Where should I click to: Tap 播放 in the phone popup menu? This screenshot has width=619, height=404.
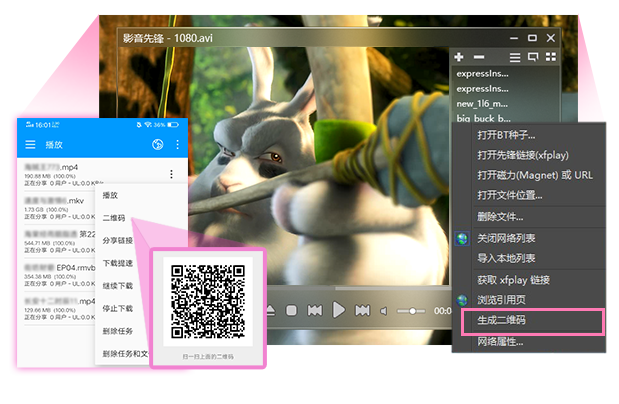[110, 195]
